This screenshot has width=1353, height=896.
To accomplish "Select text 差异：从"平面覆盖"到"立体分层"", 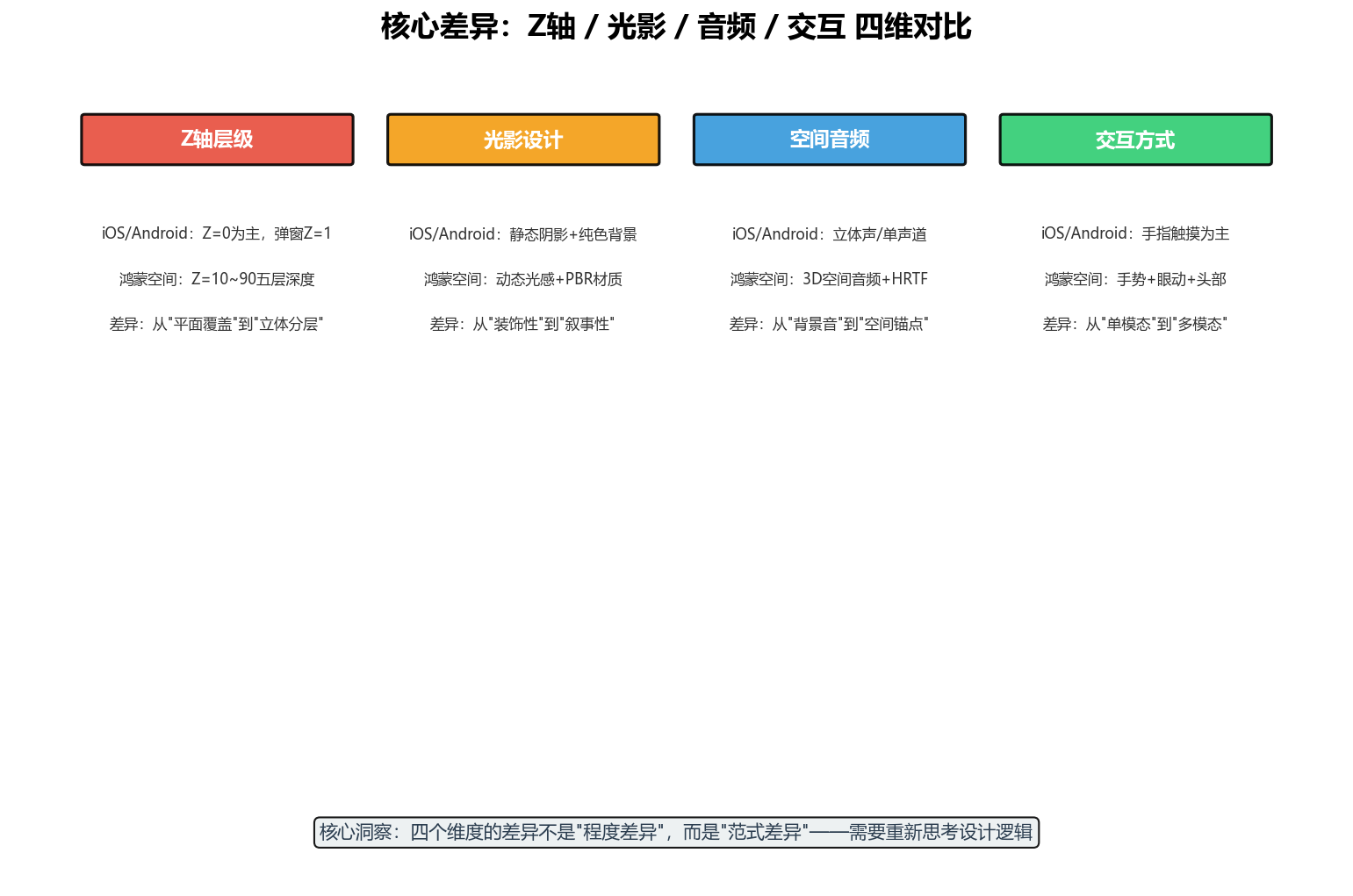I will tap(217, 324).
